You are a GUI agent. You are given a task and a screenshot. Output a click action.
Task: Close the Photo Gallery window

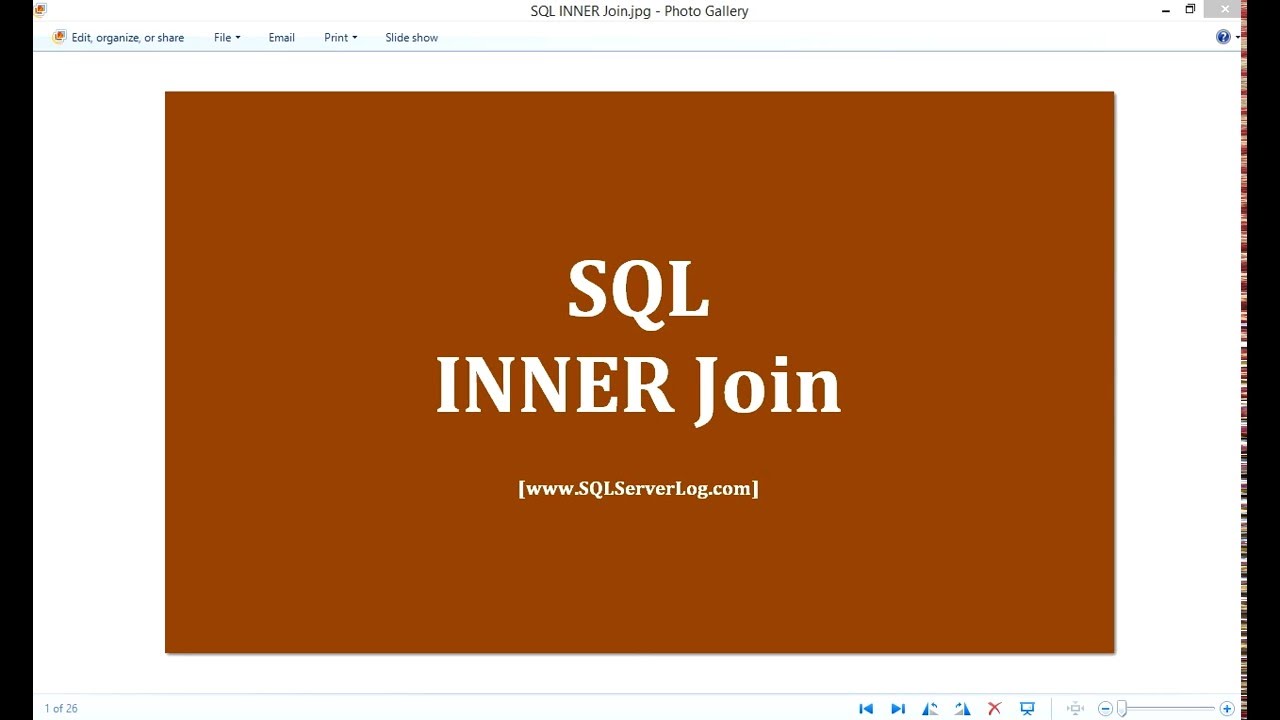click(x=1225, y=10)
